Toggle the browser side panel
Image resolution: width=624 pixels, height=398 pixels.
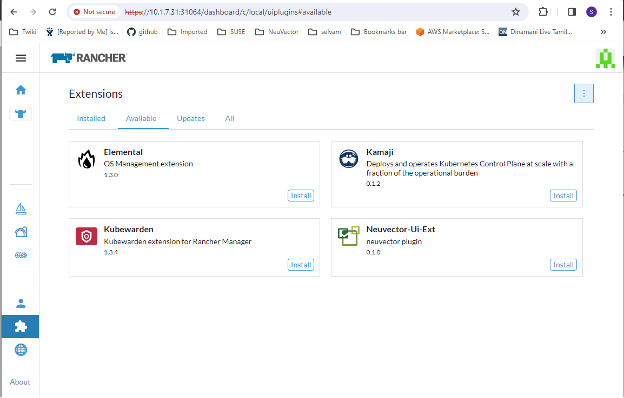(x=572, y=12)
